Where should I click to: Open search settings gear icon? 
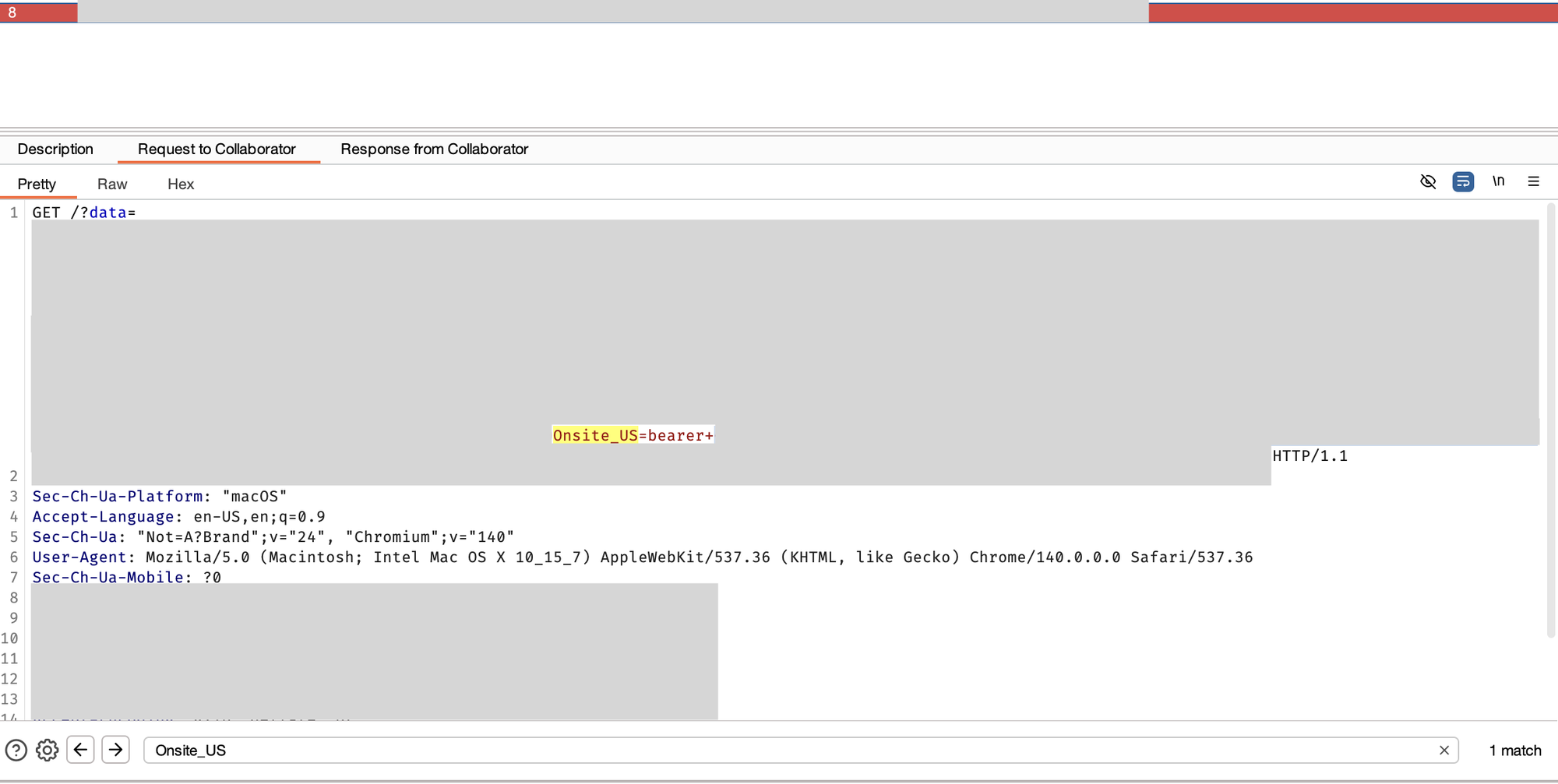click(47, 750)
